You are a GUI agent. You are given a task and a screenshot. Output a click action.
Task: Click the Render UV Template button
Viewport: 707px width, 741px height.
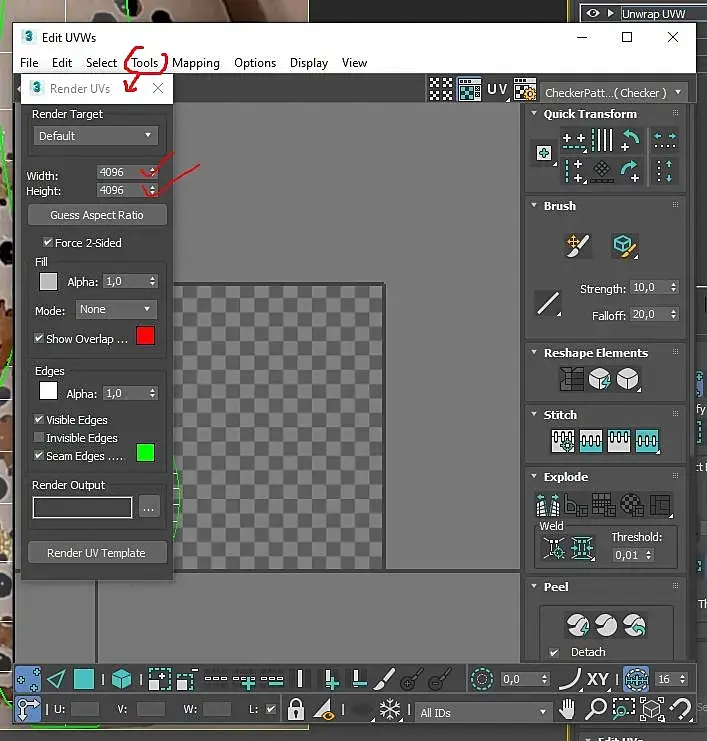(x=97, y=553)
